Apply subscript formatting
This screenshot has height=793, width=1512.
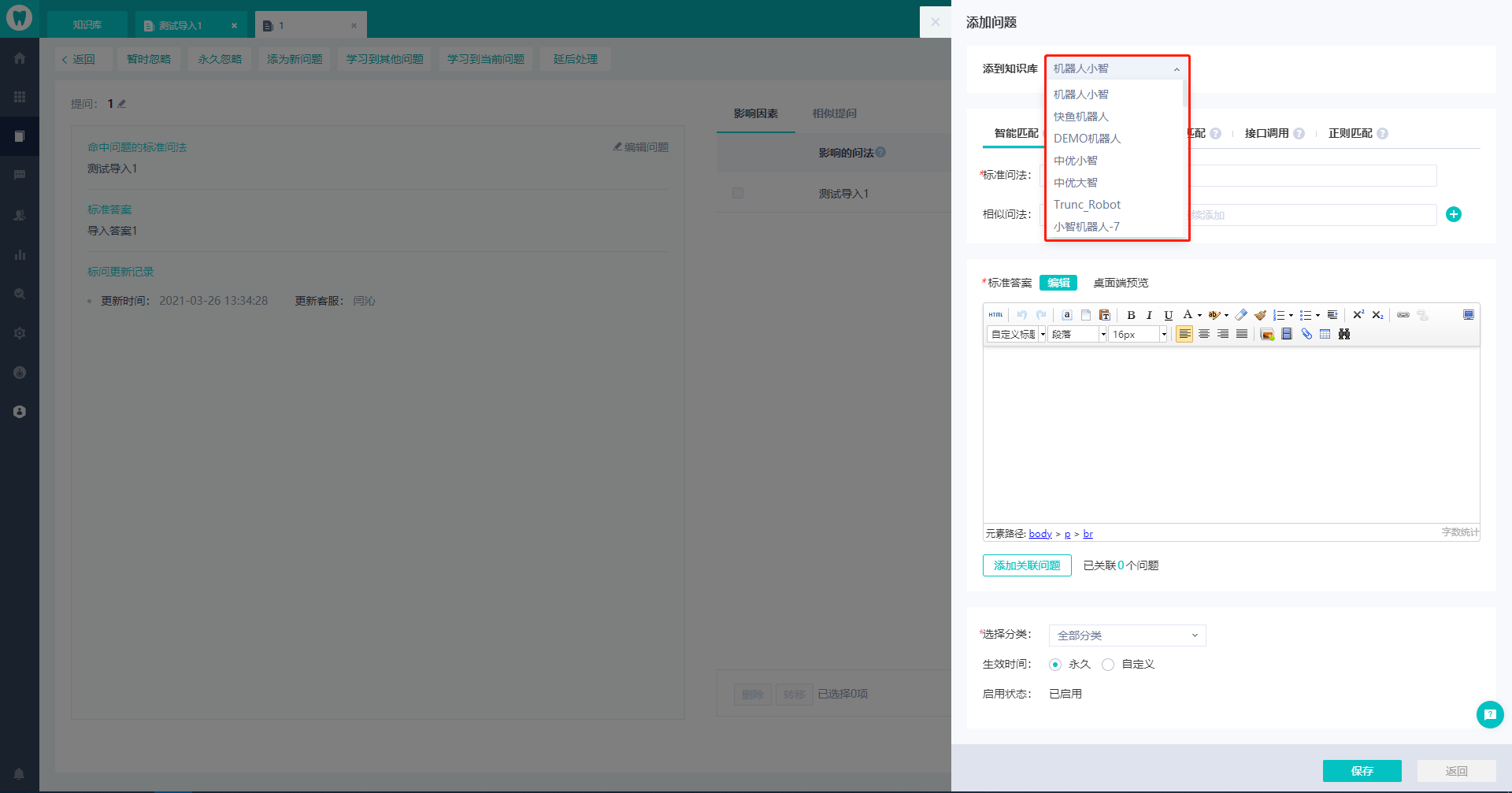(1377, 315)
